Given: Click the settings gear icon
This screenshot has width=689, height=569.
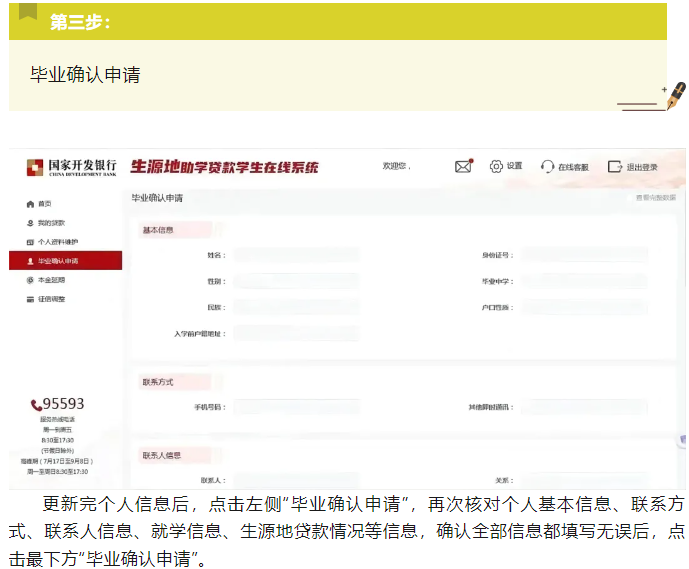Looking at the screenshot, I should pos(496,166).
